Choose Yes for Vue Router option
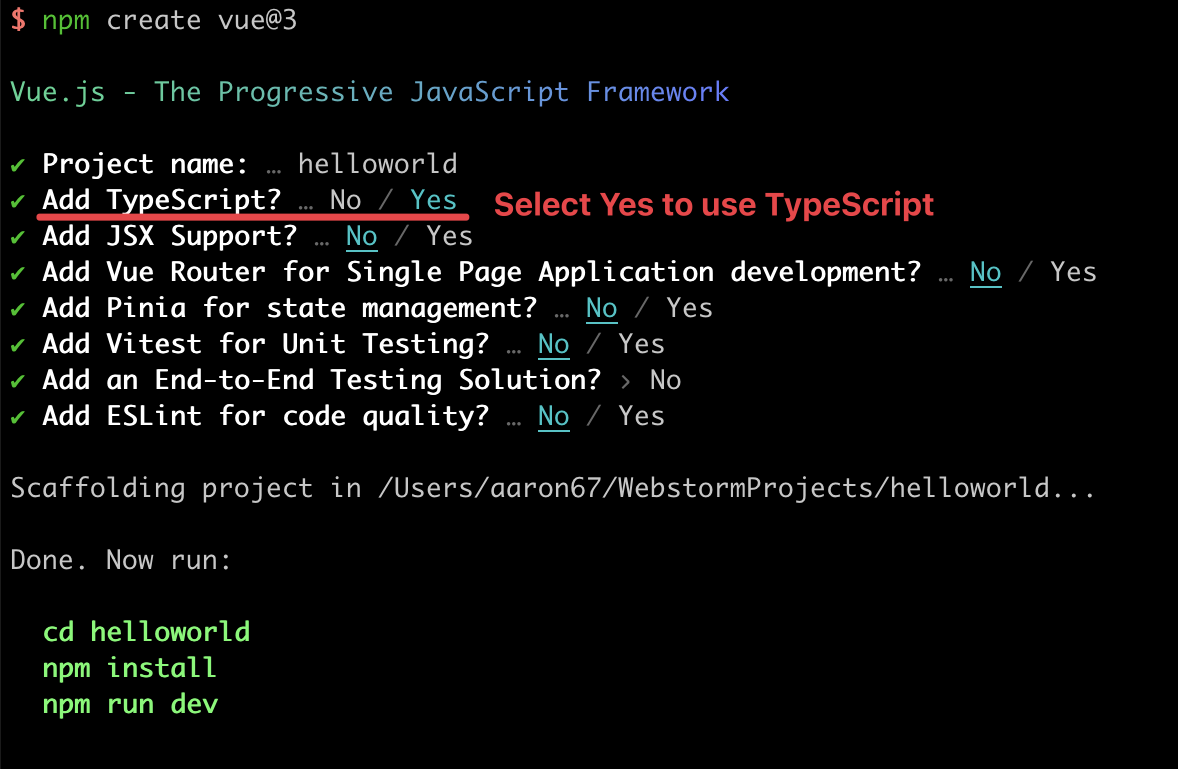1178x769 pixels. coord(1073,272)
